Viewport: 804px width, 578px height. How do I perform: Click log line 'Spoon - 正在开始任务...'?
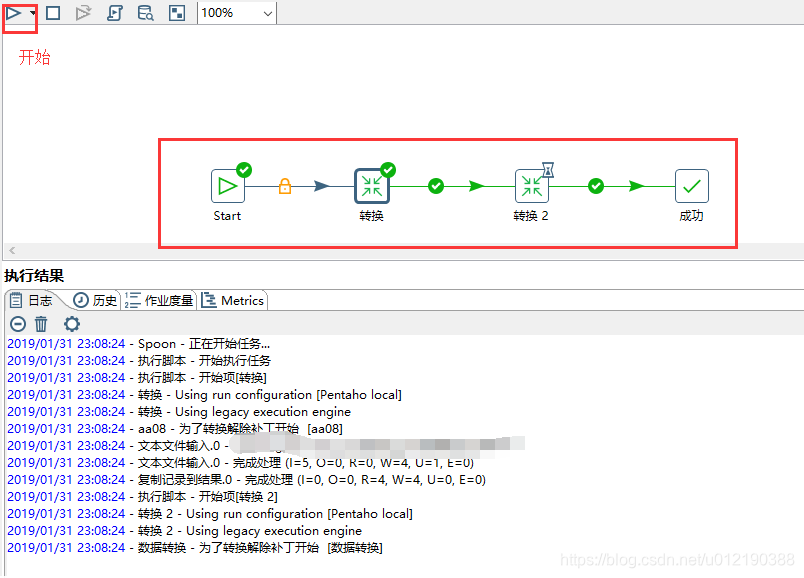point(138,344)
